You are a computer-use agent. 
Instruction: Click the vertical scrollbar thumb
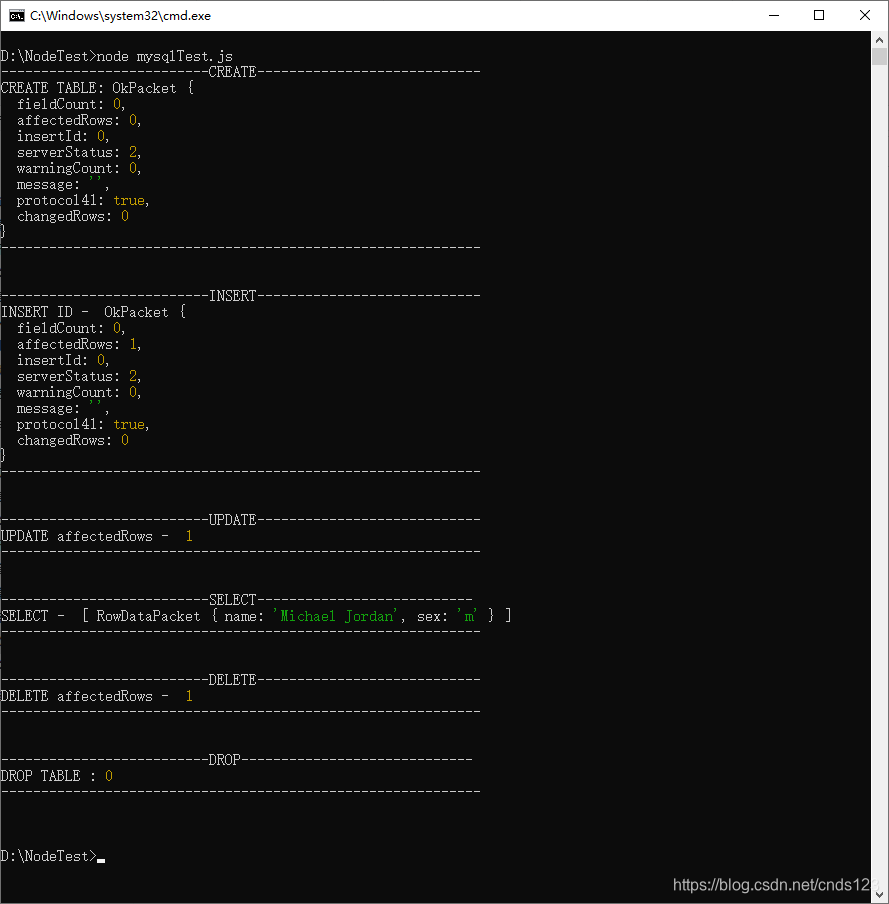point(879,56)
